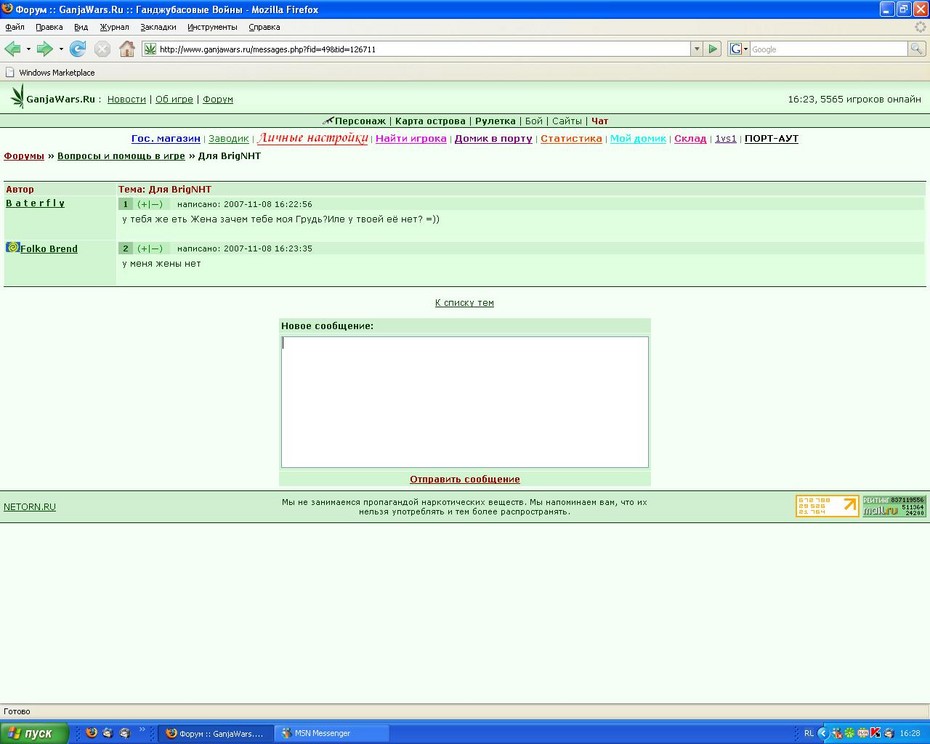930x744 pixels.
Task: Open the back button history dropdown arrow
Action: tap(28, 49)
